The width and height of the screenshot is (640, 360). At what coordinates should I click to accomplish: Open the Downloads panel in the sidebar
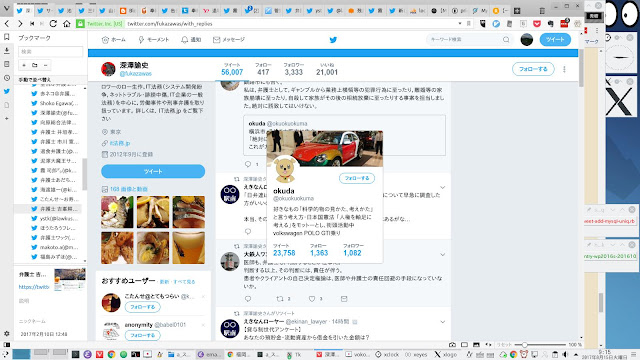(x=7, y=51)
